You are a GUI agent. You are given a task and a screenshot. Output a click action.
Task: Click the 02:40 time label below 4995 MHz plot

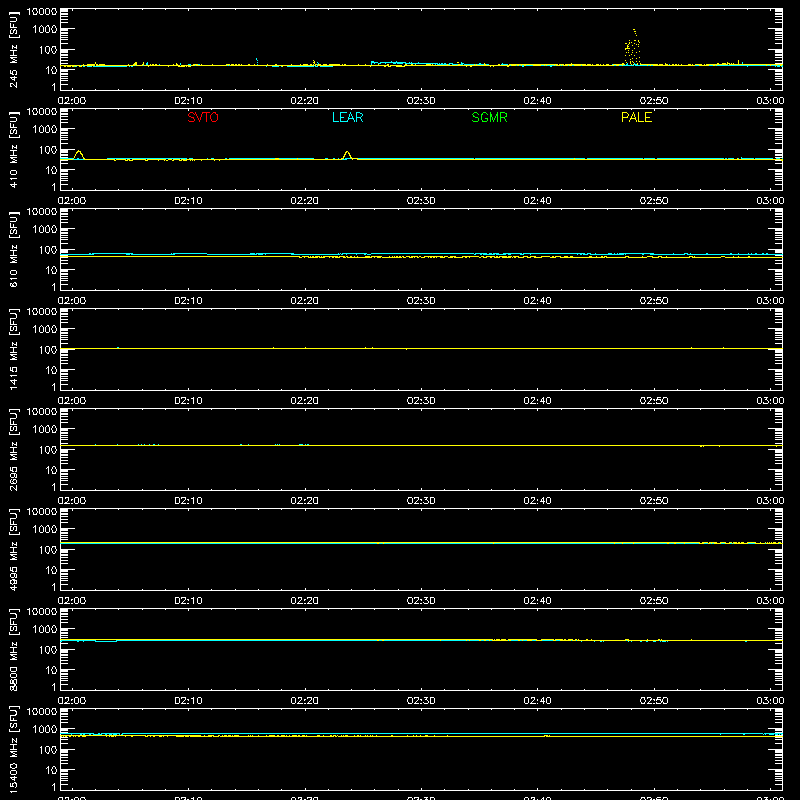(537, 601)
